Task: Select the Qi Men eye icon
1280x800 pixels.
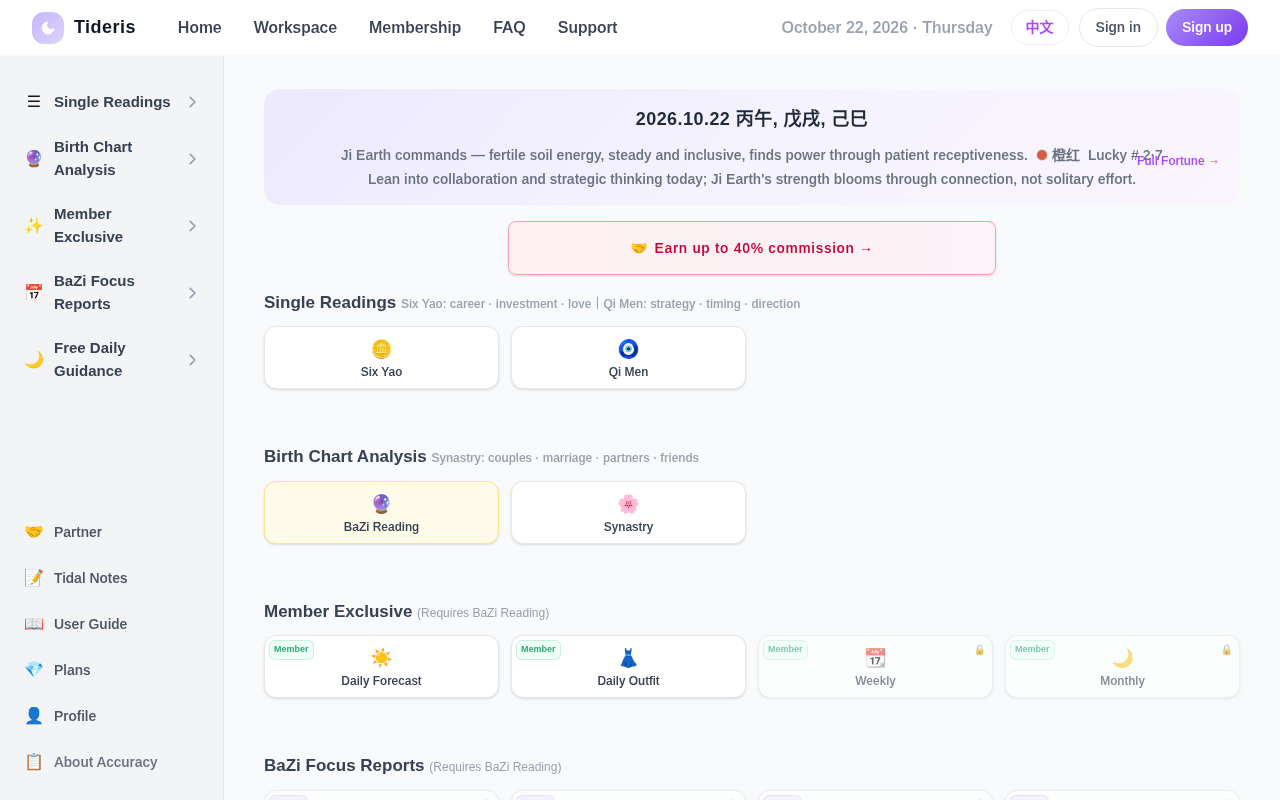Action: coord(628,349)
